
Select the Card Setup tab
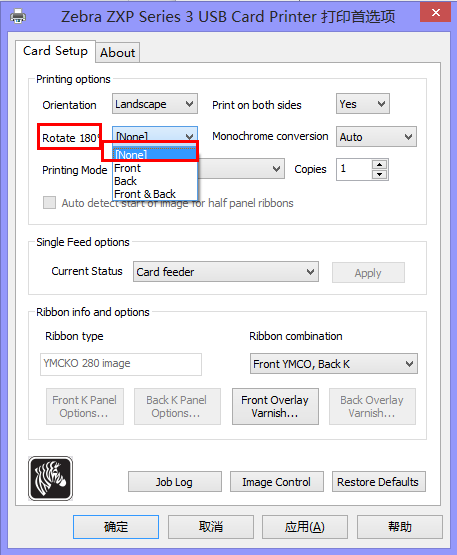coord(55,51)
